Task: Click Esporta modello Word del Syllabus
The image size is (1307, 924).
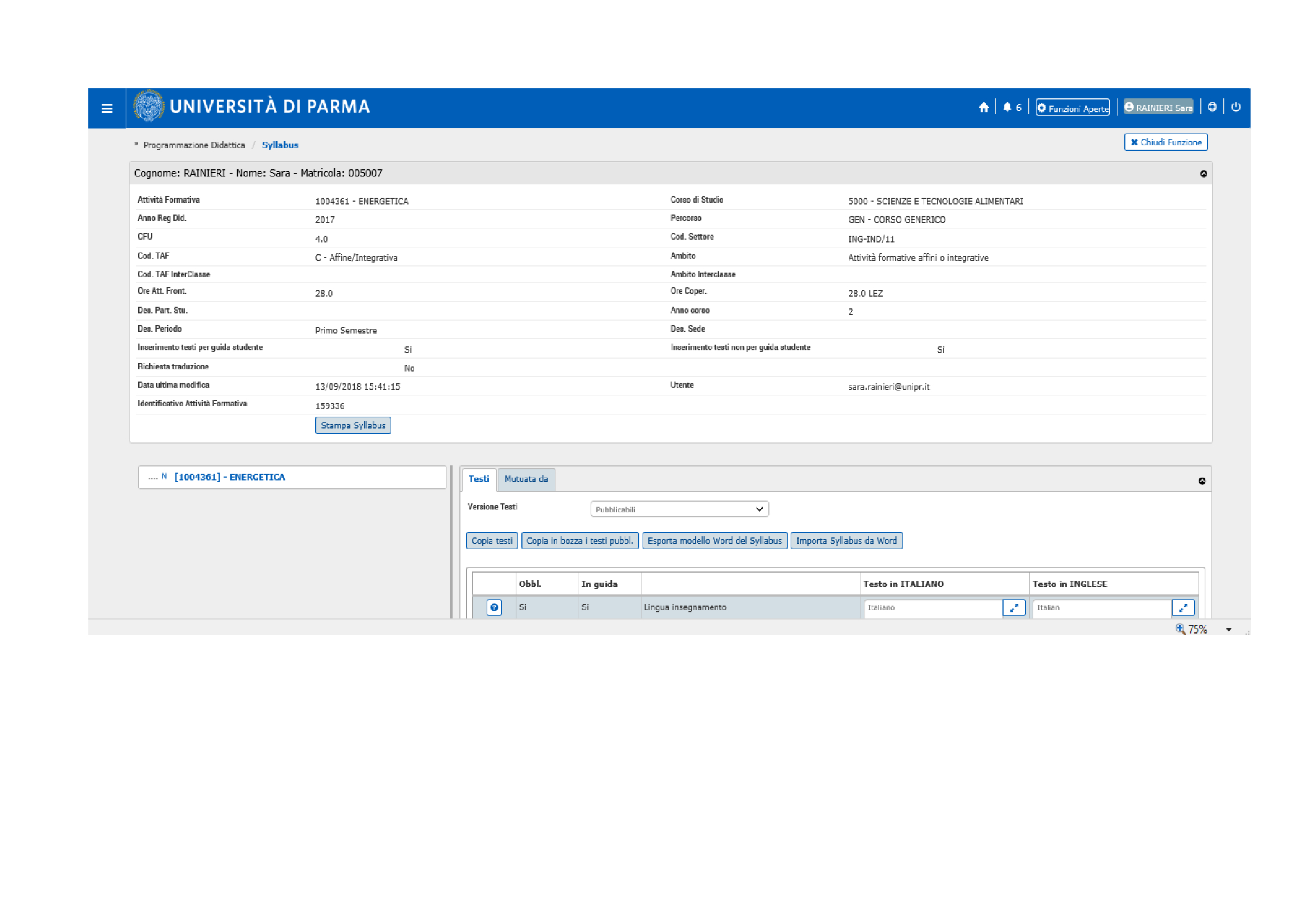Action: pyautogui.click(x=715, y=541)
